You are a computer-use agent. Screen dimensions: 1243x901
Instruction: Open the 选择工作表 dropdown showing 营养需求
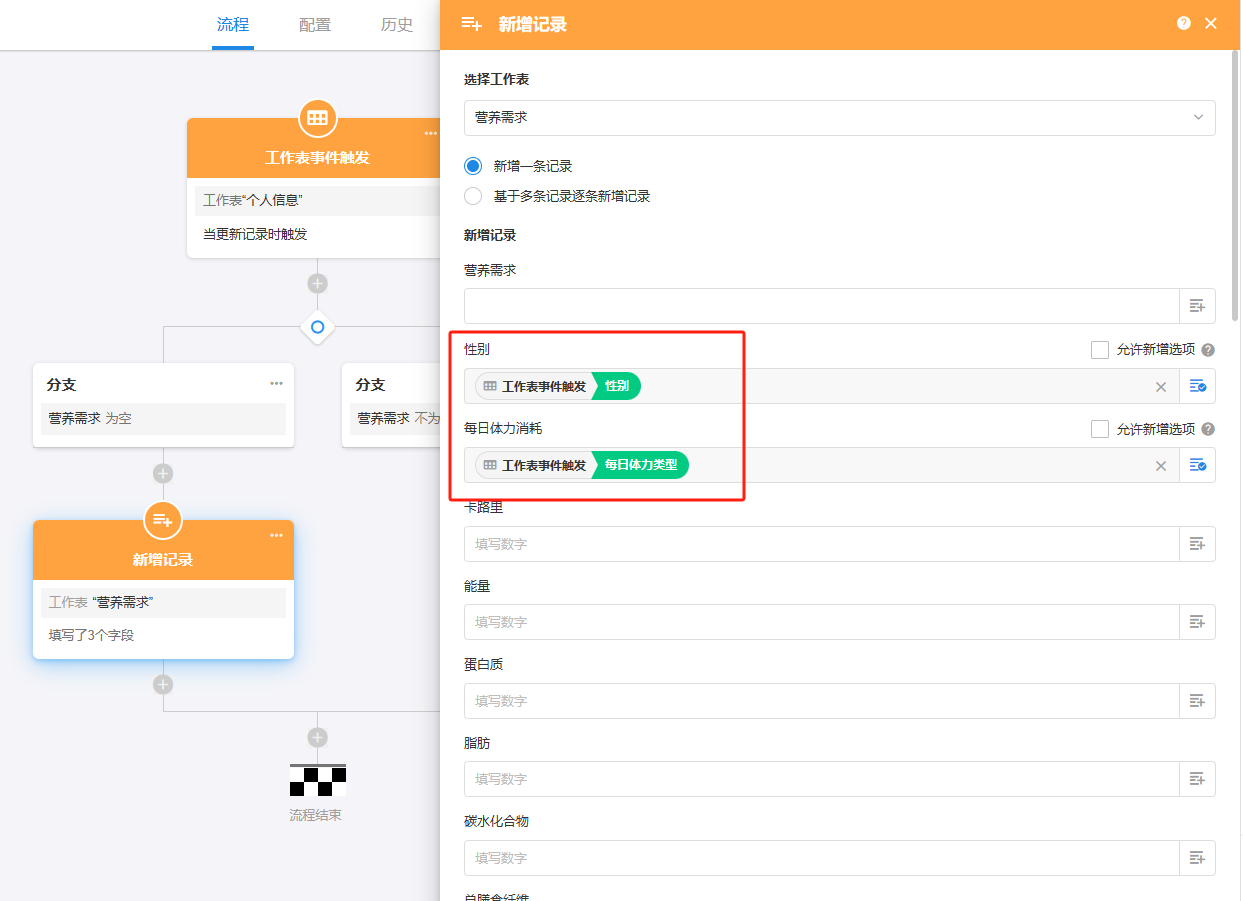click(x=839, y=117)
